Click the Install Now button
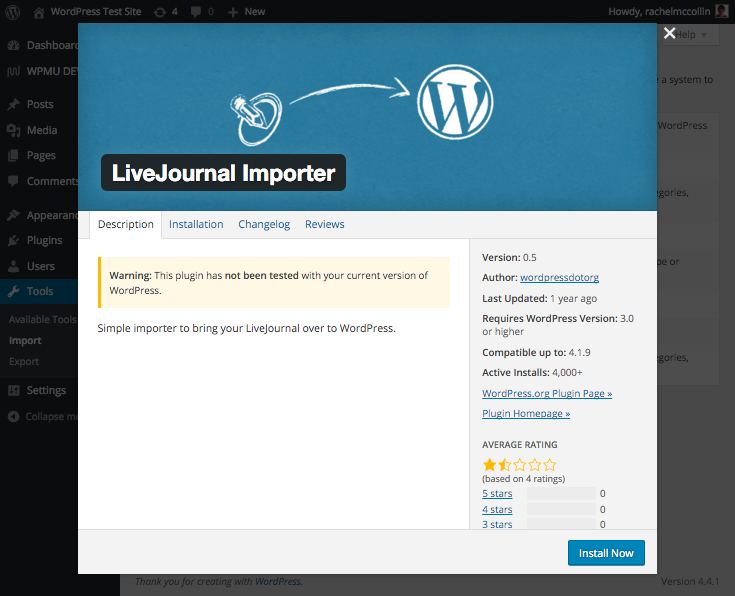 [x=606, y=553]
